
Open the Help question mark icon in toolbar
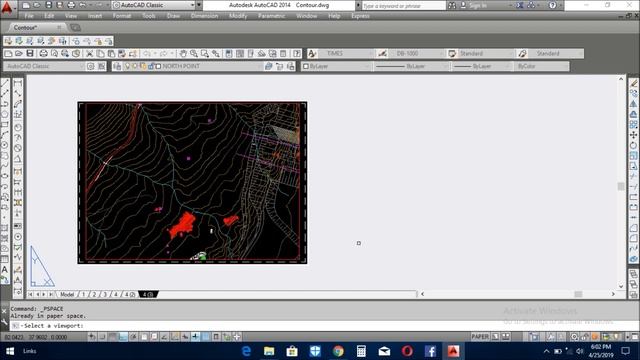[x=297, y=53]
